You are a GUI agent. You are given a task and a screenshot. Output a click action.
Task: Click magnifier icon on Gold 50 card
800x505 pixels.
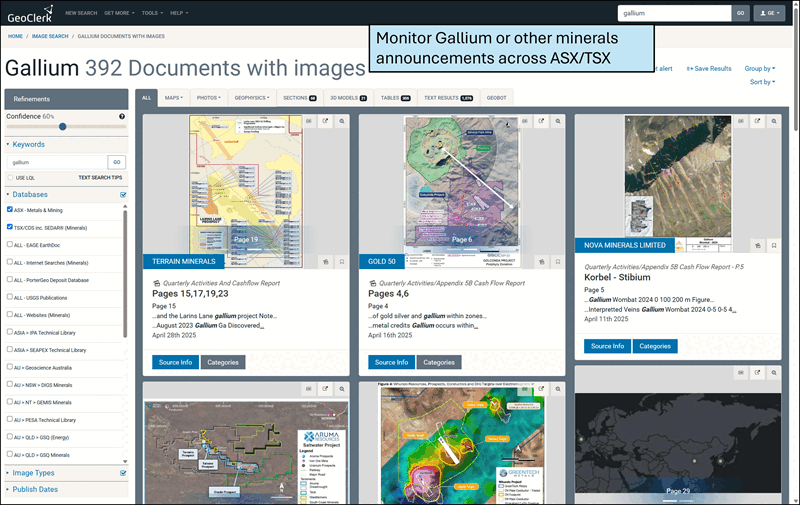pos(558,121)
